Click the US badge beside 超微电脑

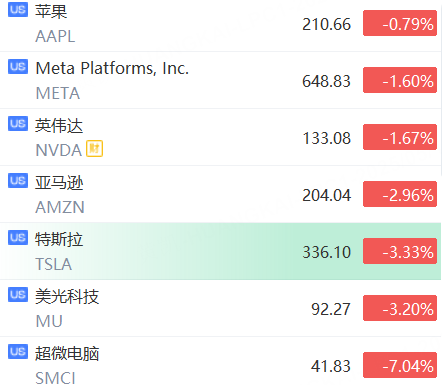click(x=18, y=352)
